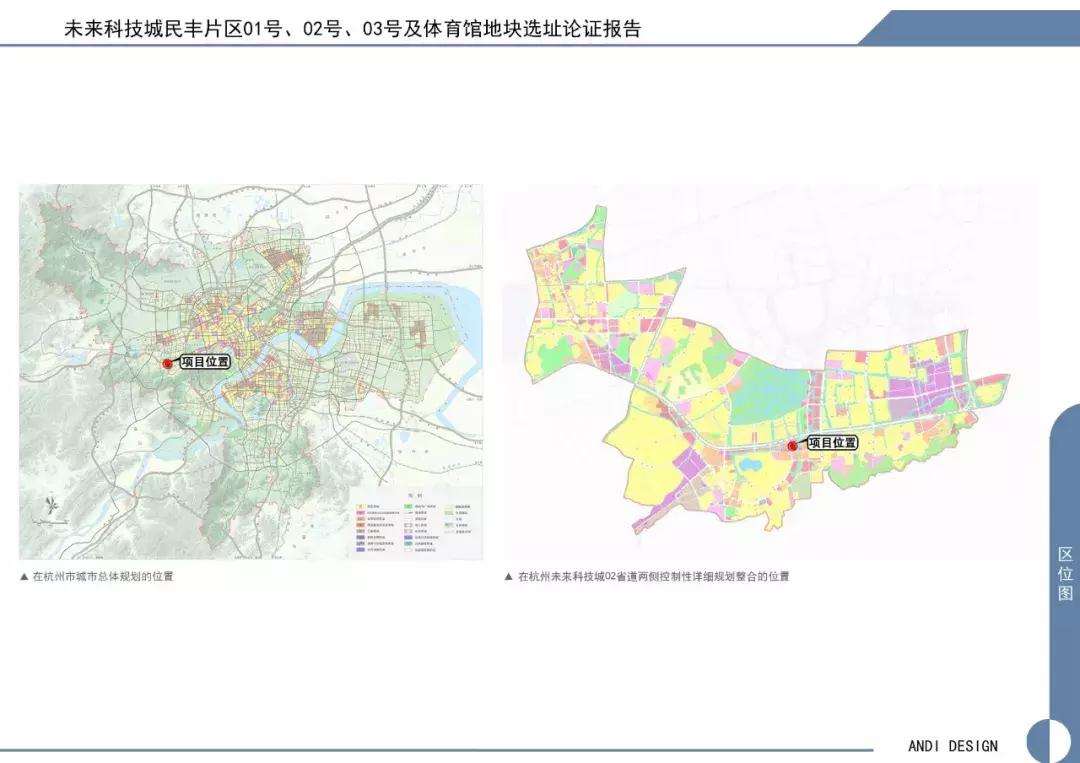This screenshot has width=1080, height=763.
Task: Click the red 项目位置 marker dot on left map
Action: coord(169,363)
